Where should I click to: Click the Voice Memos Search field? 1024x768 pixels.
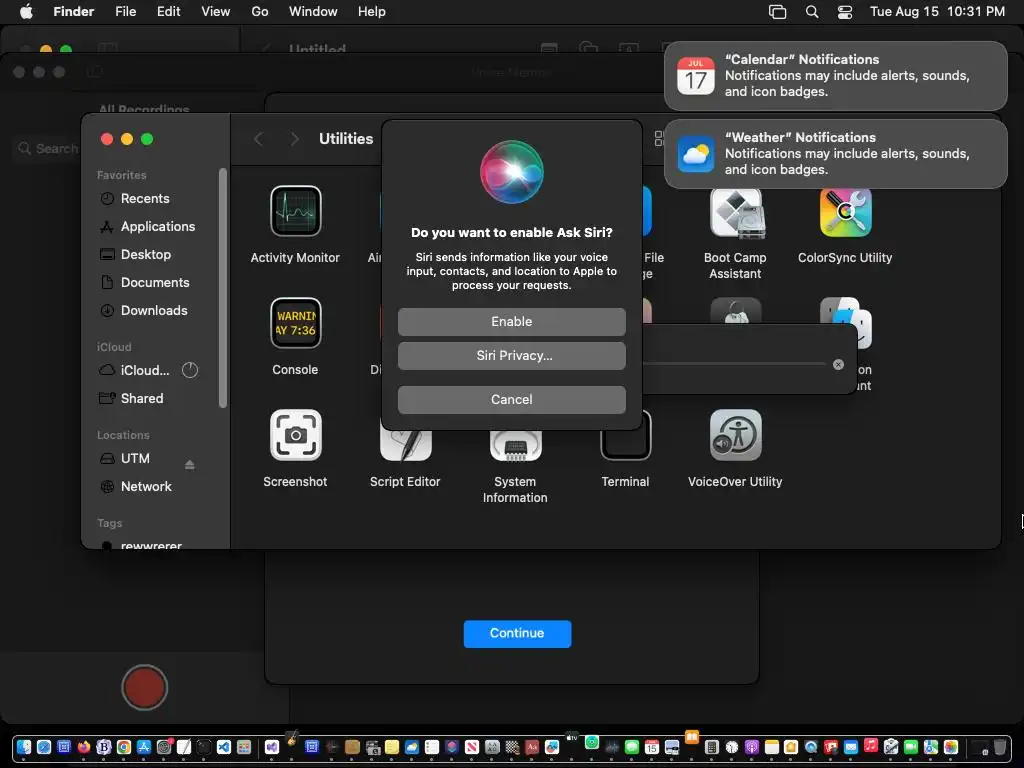[47, 148]
